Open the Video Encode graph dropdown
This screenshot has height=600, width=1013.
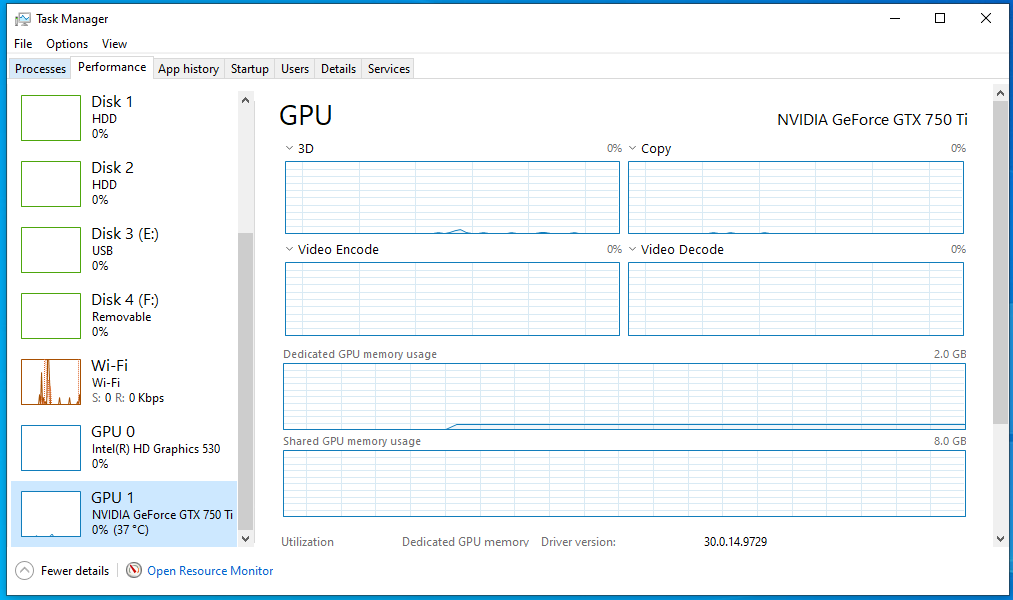(288, 249)
